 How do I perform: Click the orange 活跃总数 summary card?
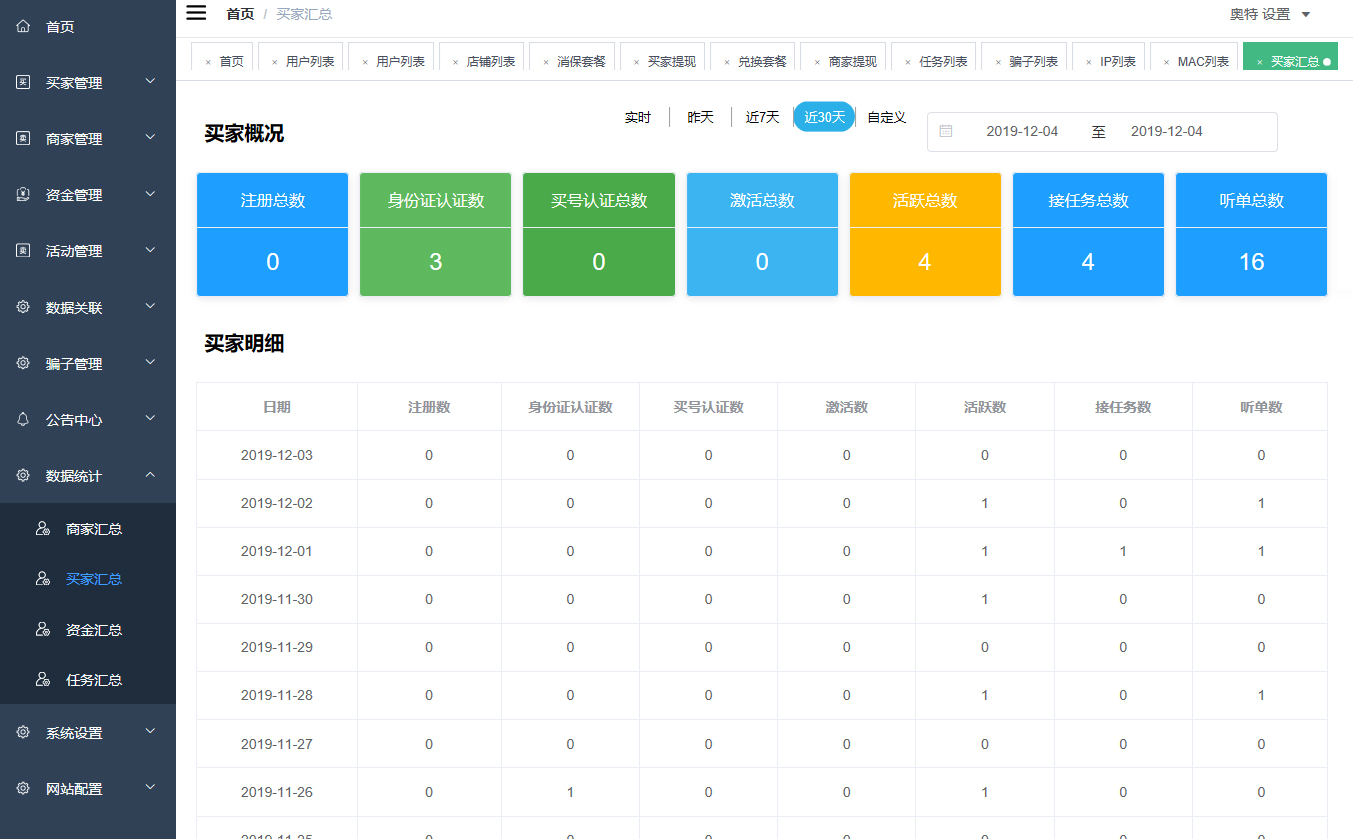(x=925, y=235)
